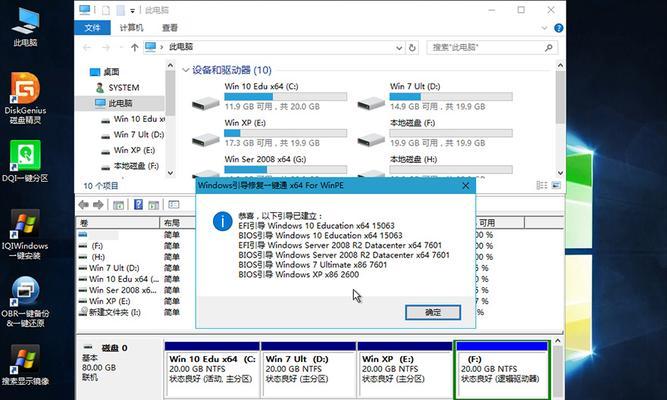
Task: Click navigation pane scroll down arrow
Action: tap(171, 173)
